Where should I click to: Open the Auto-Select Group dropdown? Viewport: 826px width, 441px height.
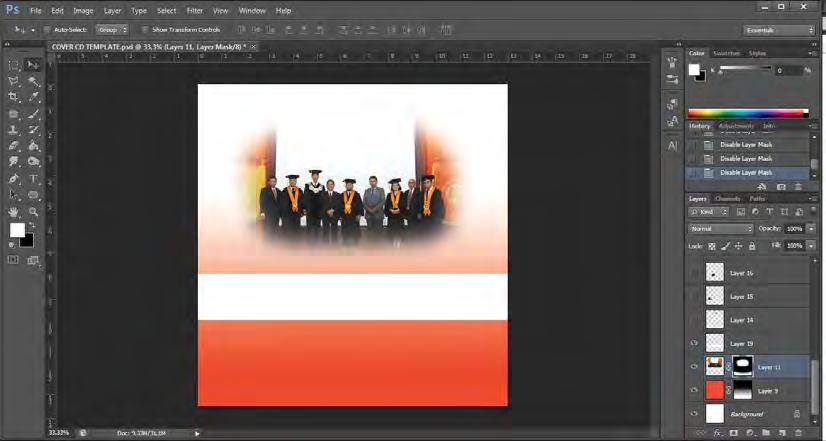click(x=111, y=30)
